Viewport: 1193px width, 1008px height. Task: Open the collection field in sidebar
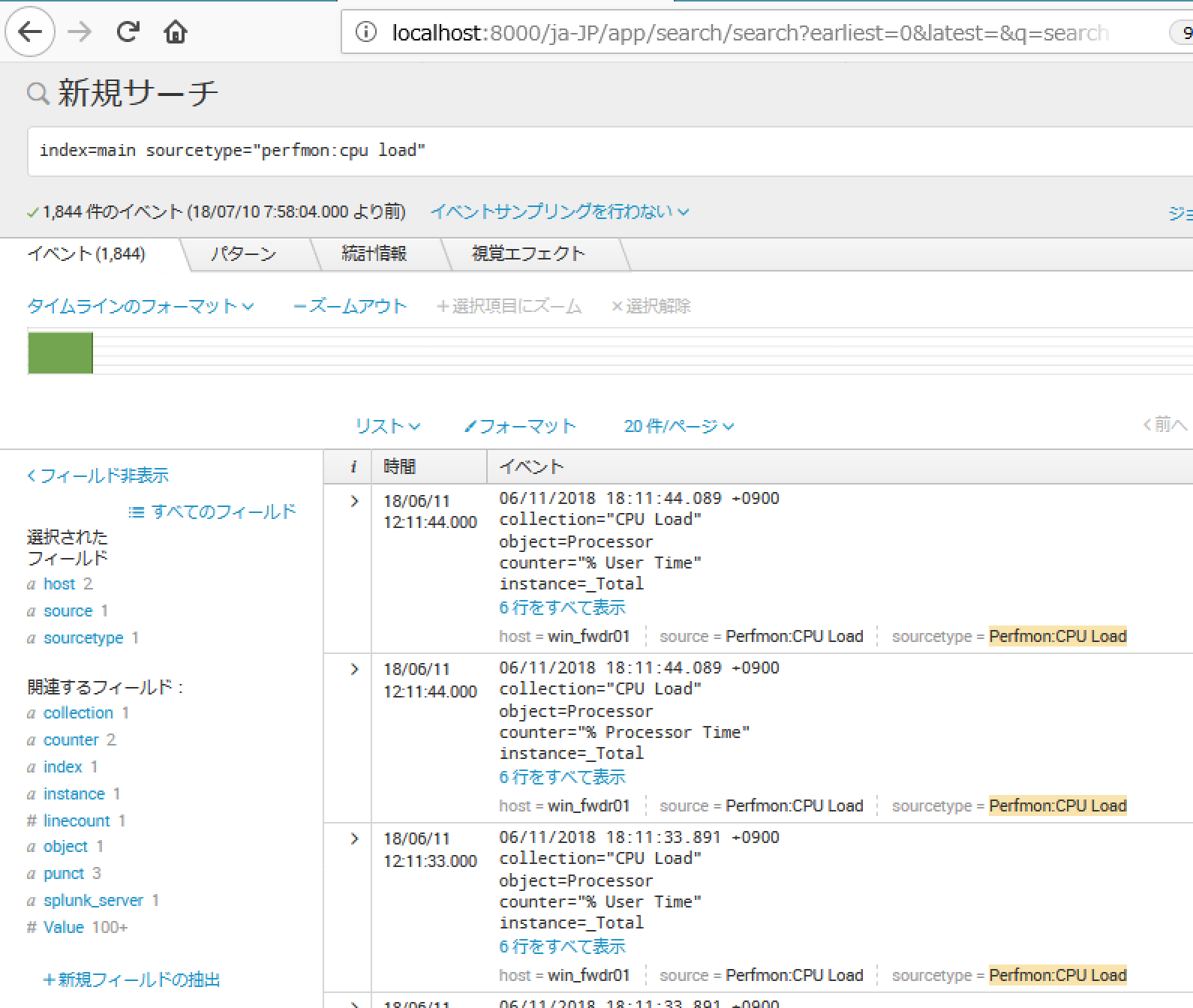click(78, 713)
